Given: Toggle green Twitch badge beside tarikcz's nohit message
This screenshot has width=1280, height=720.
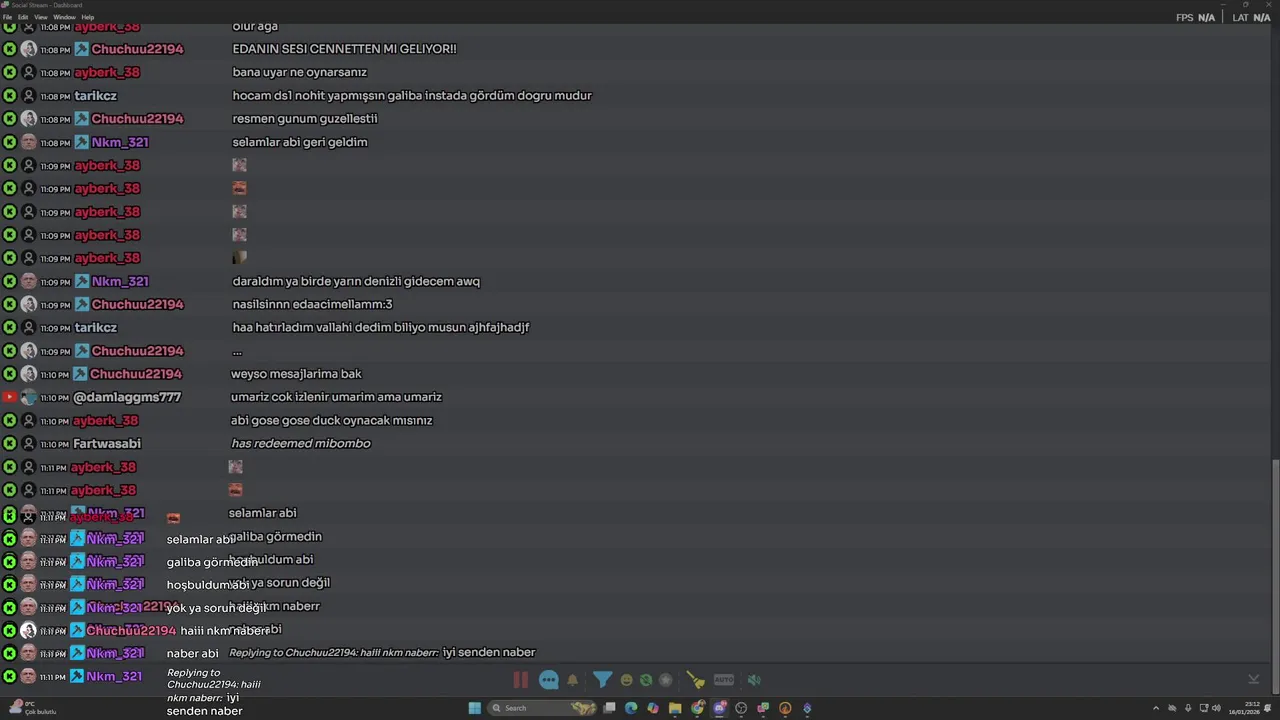Looking at the screenshot, I should [x=9, y=96].
